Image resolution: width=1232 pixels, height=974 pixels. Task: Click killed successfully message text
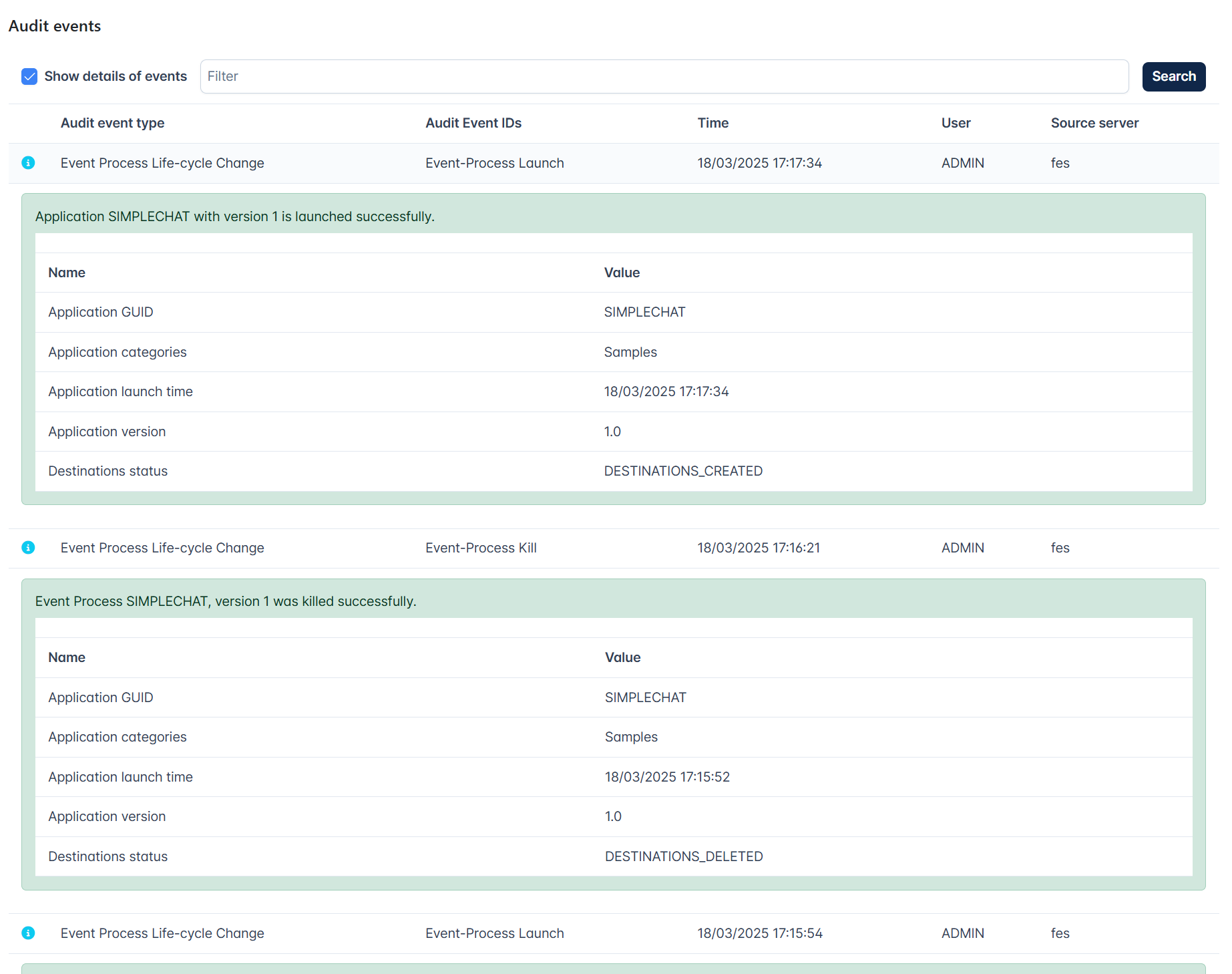(226, 601)
